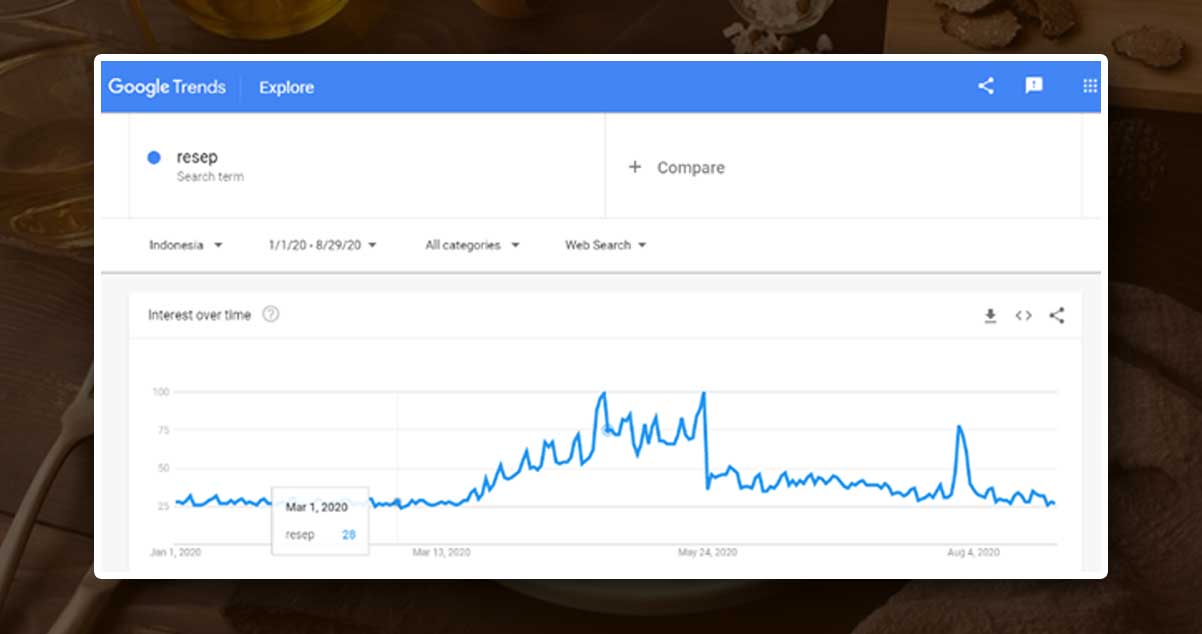Click the chart peak near May 24, 2020
This screenshot has height=634, width=1202.
coord(704,393)
